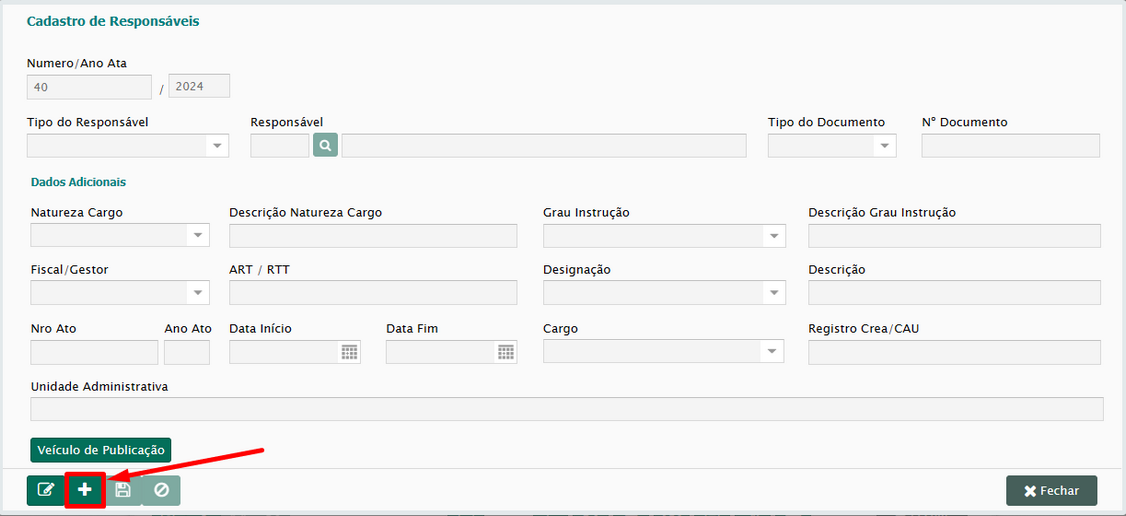Open the Data Fim calendar picker
This screenshot has width=1126, height=516.
click(506, 352)
